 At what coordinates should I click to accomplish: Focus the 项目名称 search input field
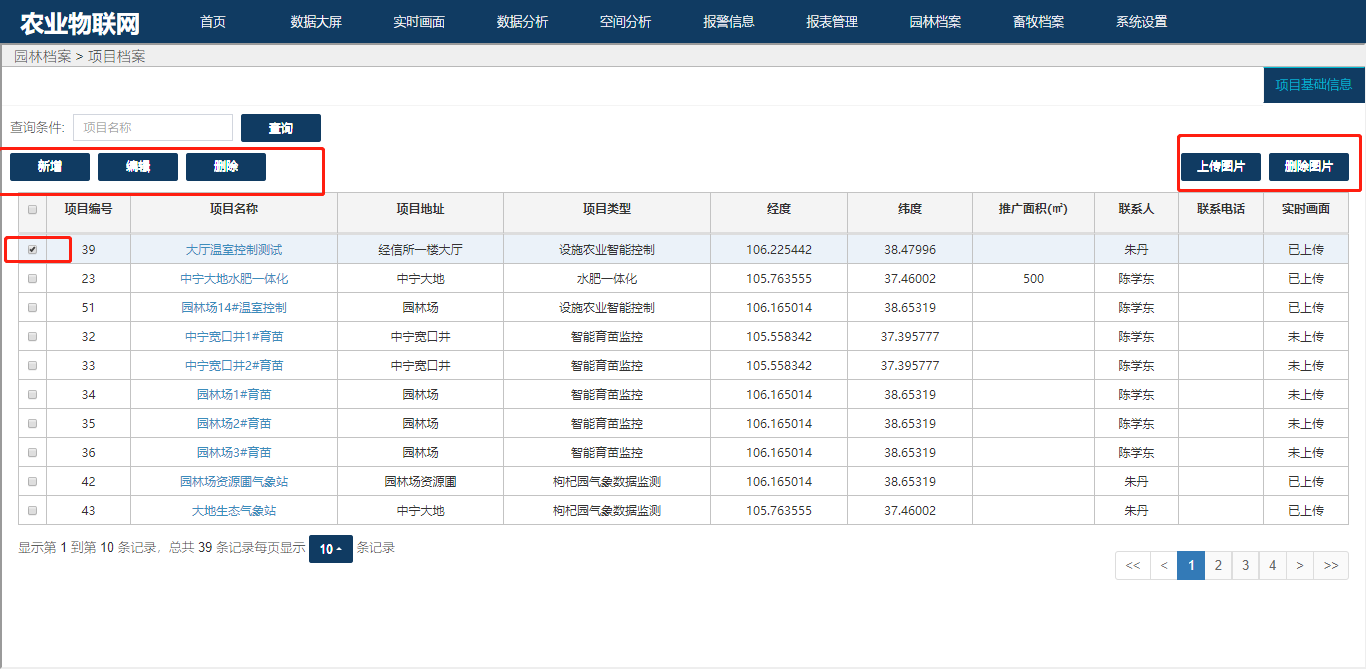point(153,128)
